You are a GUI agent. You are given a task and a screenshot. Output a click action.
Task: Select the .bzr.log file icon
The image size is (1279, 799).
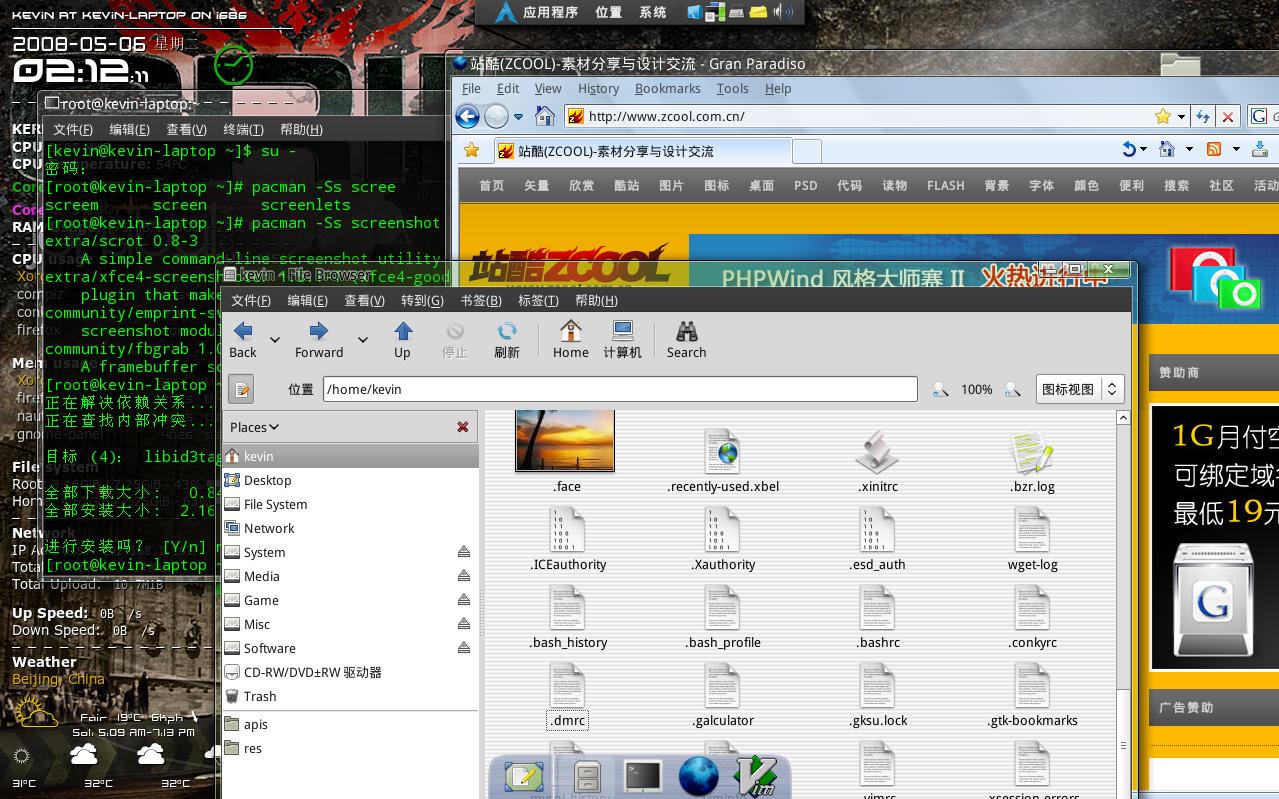coord(1032,452)
